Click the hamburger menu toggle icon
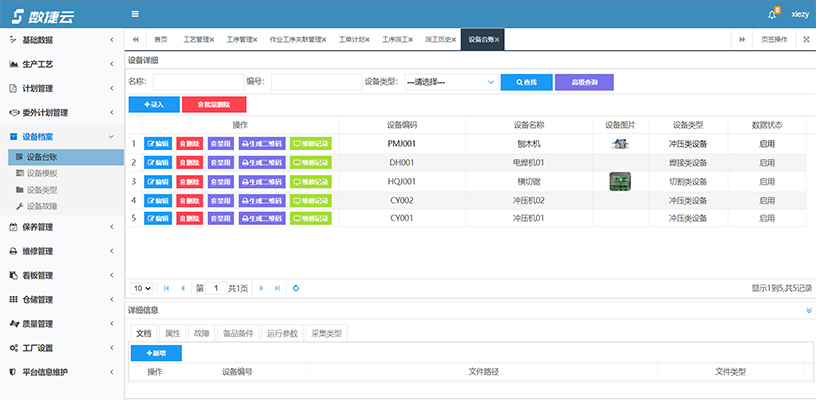This screenshot has height=400, width=816. click(135, 14)
